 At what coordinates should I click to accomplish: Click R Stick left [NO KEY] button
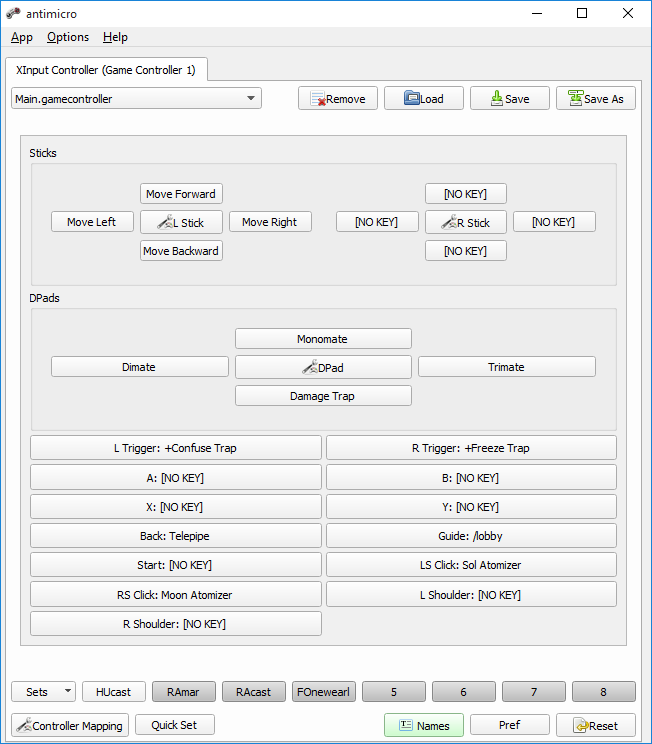[x=377, y=222]
